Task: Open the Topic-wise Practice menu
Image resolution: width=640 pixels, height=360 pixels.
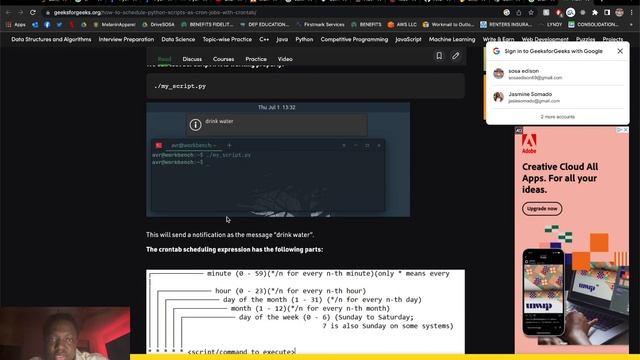Action: (227, 40)
